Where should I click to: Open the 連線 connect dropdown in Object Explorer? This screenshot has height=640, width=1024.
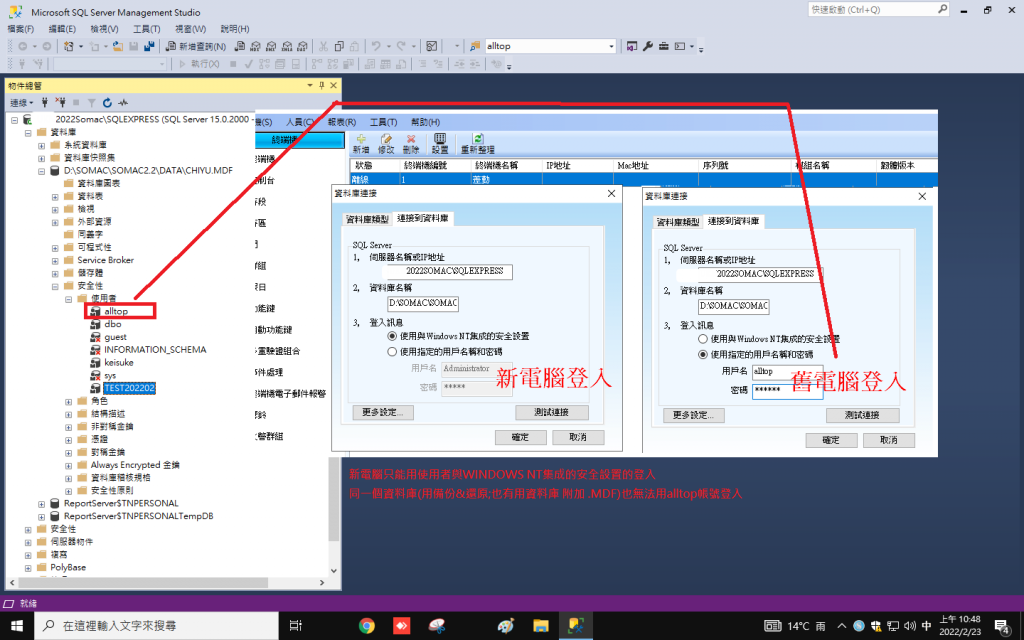click(22, 103)
